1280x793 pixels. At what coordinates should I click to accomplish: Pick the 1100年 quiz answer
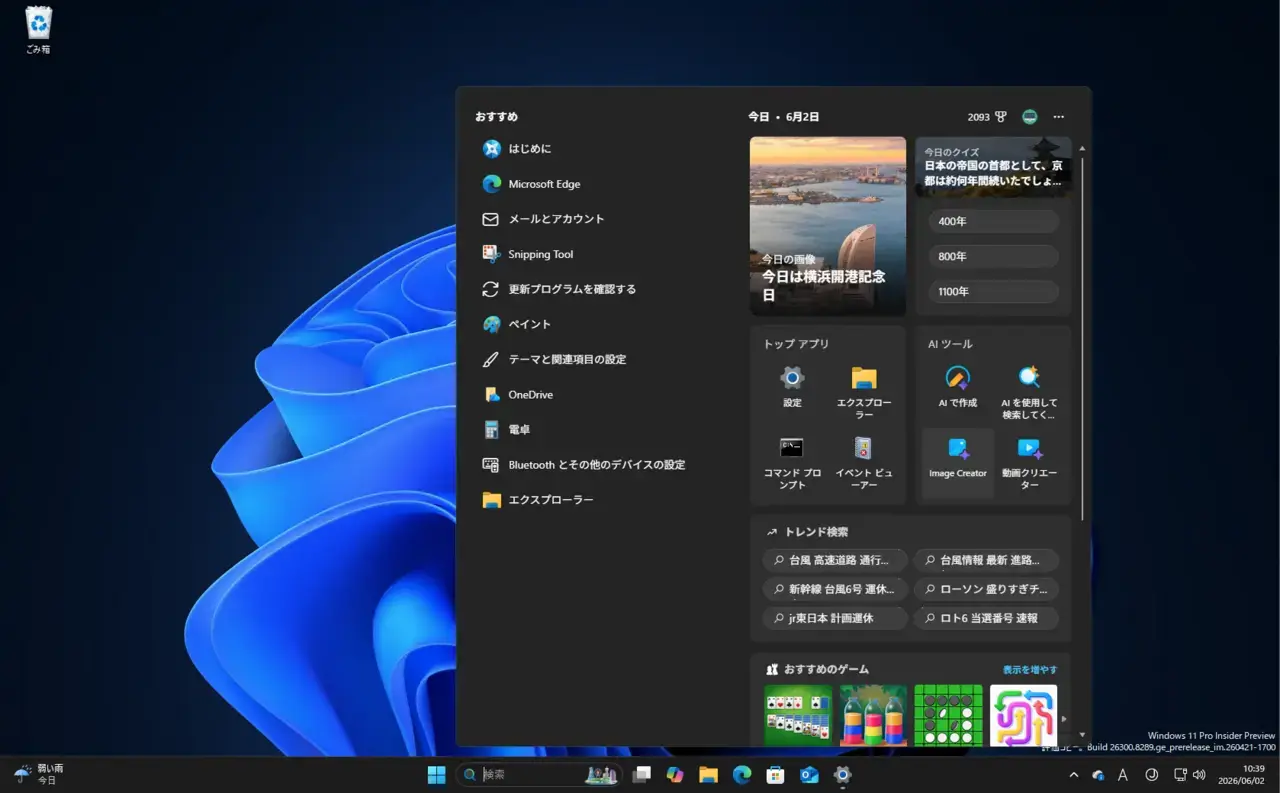tap(993, 292)
